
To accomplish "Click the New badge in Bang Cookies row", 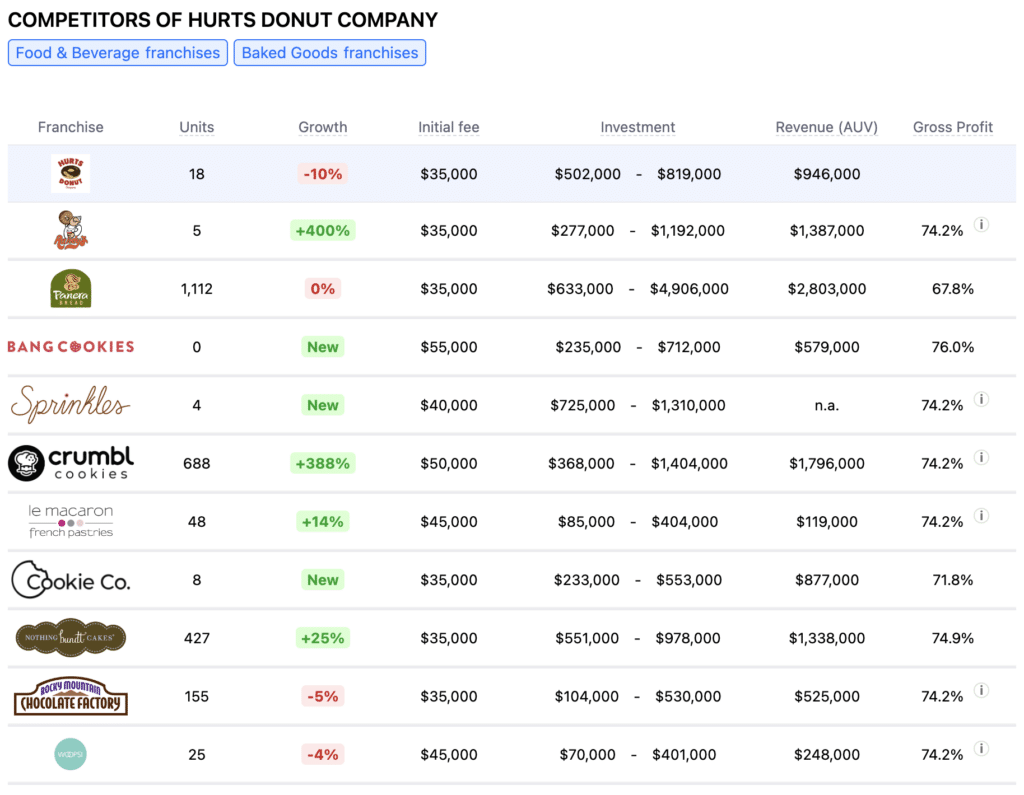I will 323,347.
